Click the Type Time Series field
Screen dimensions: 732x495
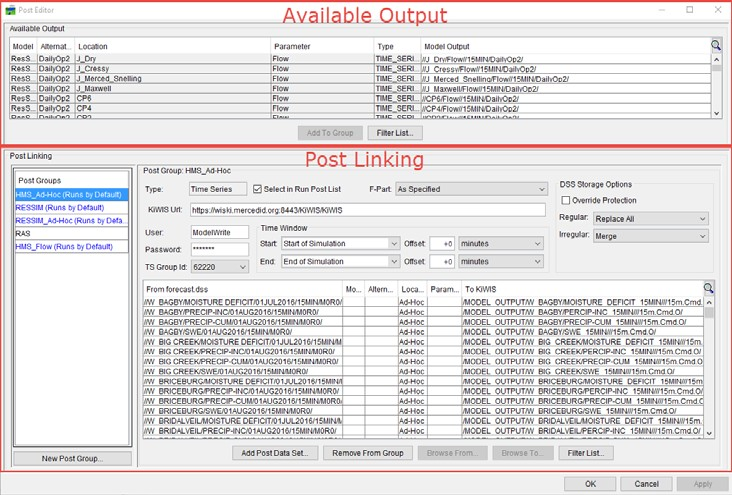click(x=218, y=189)
